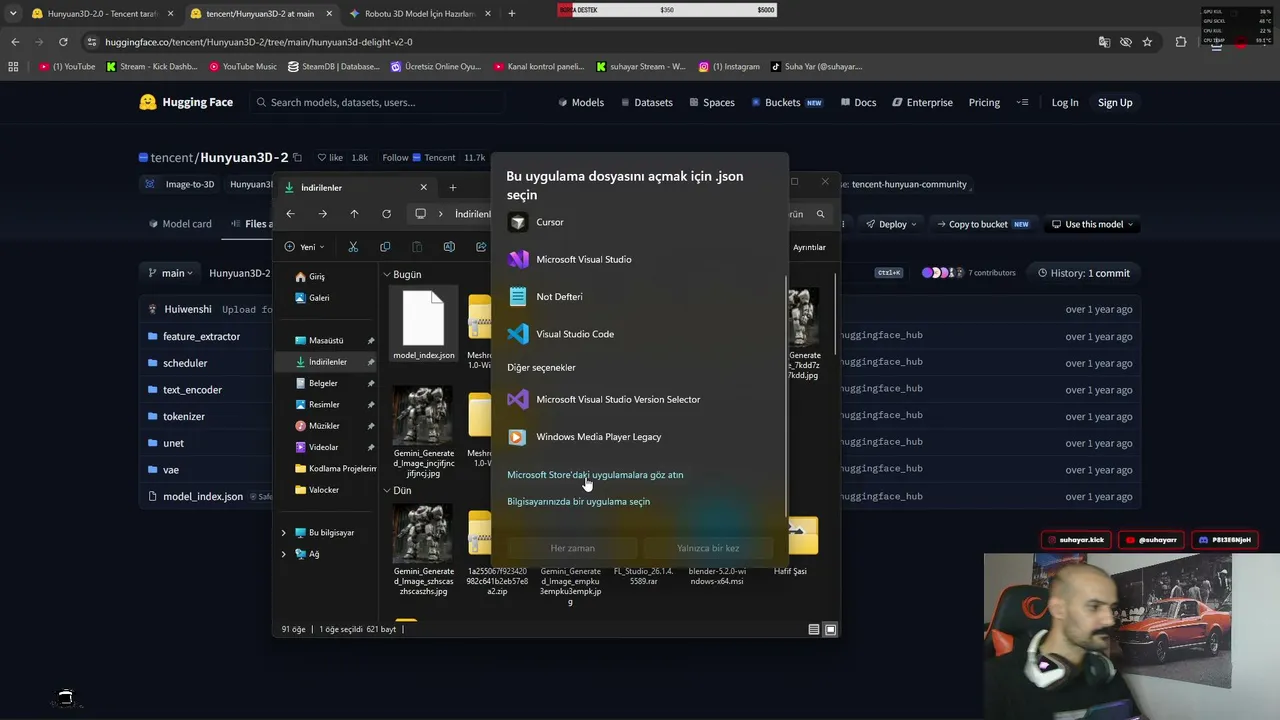Collapse the Bugün file group

(x=386, y=274)
